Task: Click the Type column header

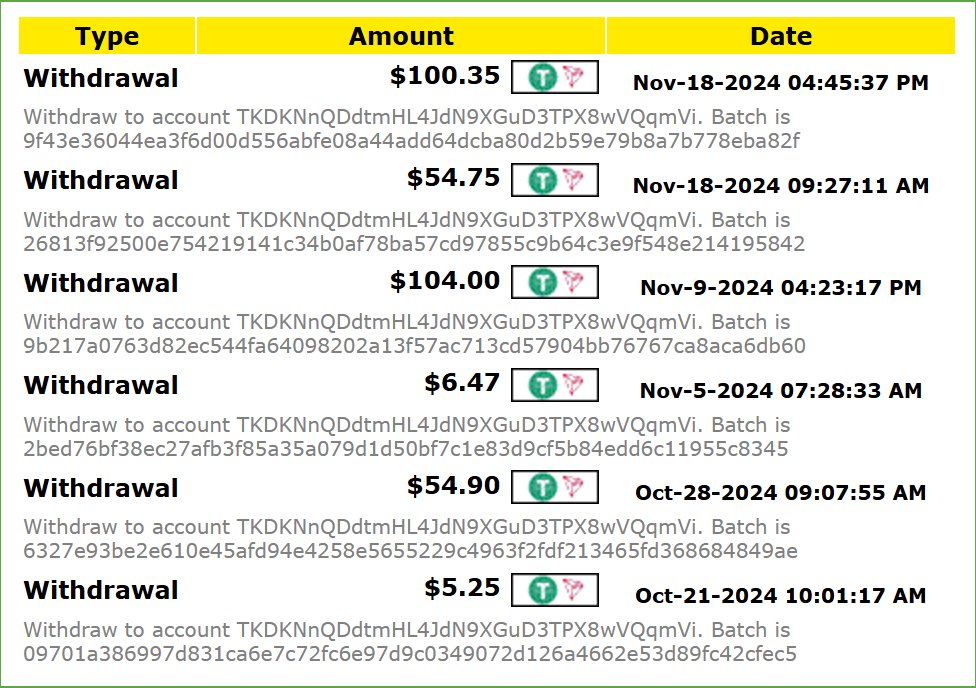Action: coord(107,37)
